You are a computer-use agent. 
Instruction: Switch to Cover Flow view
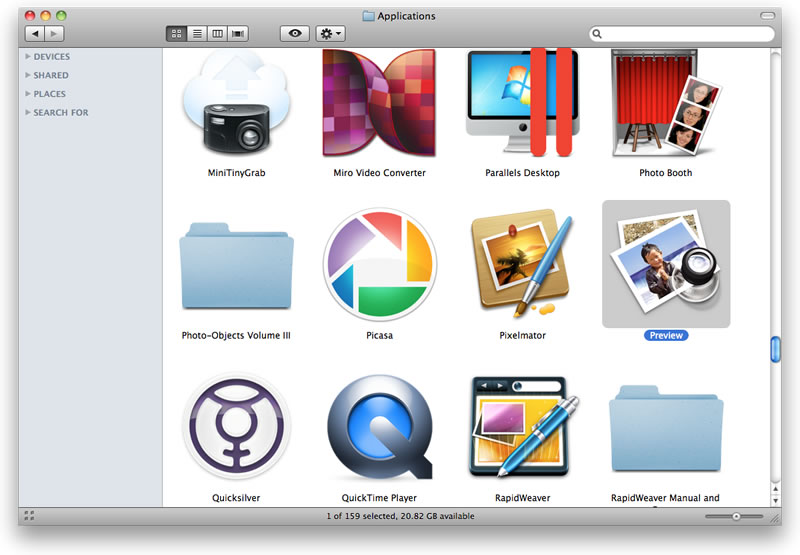[238, 33]
